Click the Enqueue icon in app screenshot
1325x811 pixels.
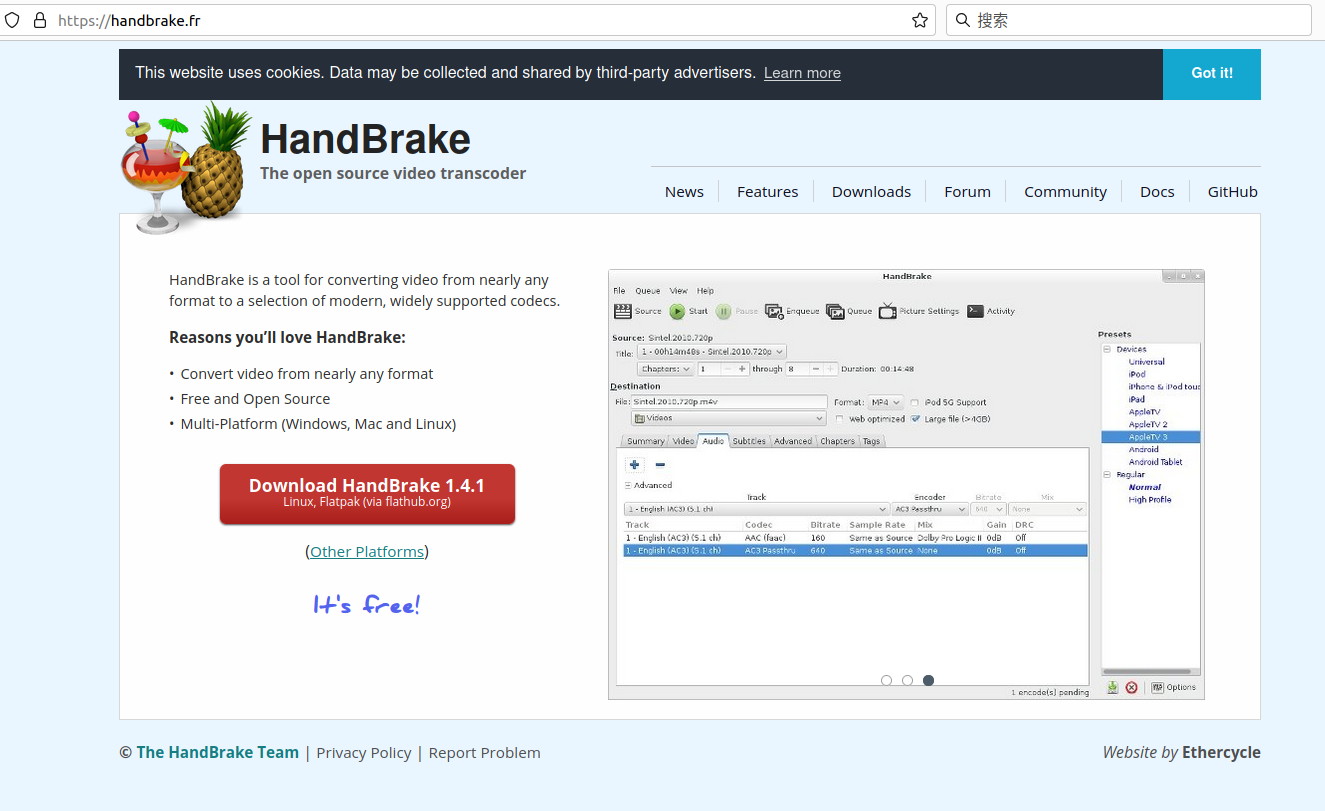pos(774,311)
